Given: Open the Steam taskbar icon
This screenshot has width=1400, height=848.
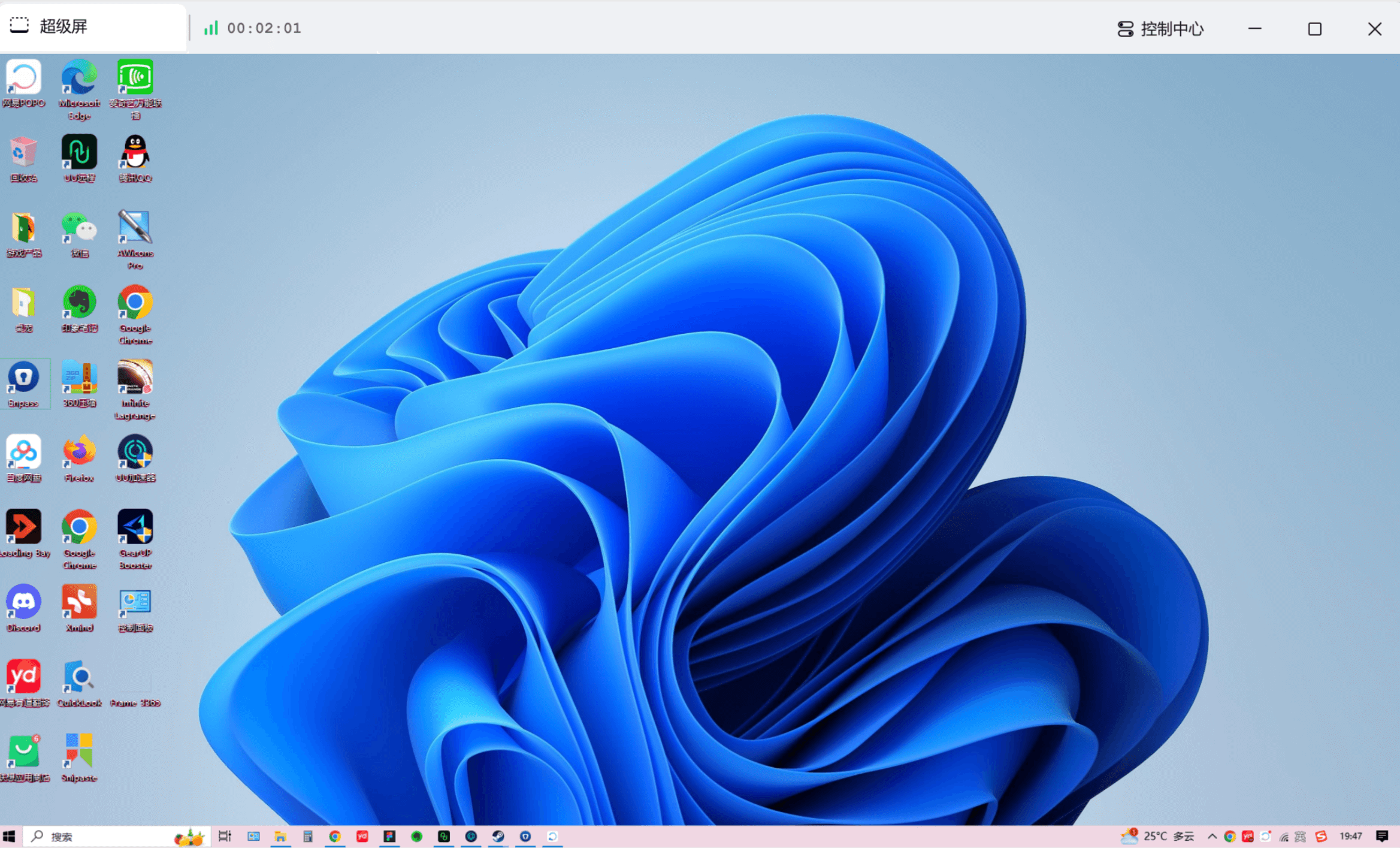Looking at the screenshot, I should pos(498,836).
